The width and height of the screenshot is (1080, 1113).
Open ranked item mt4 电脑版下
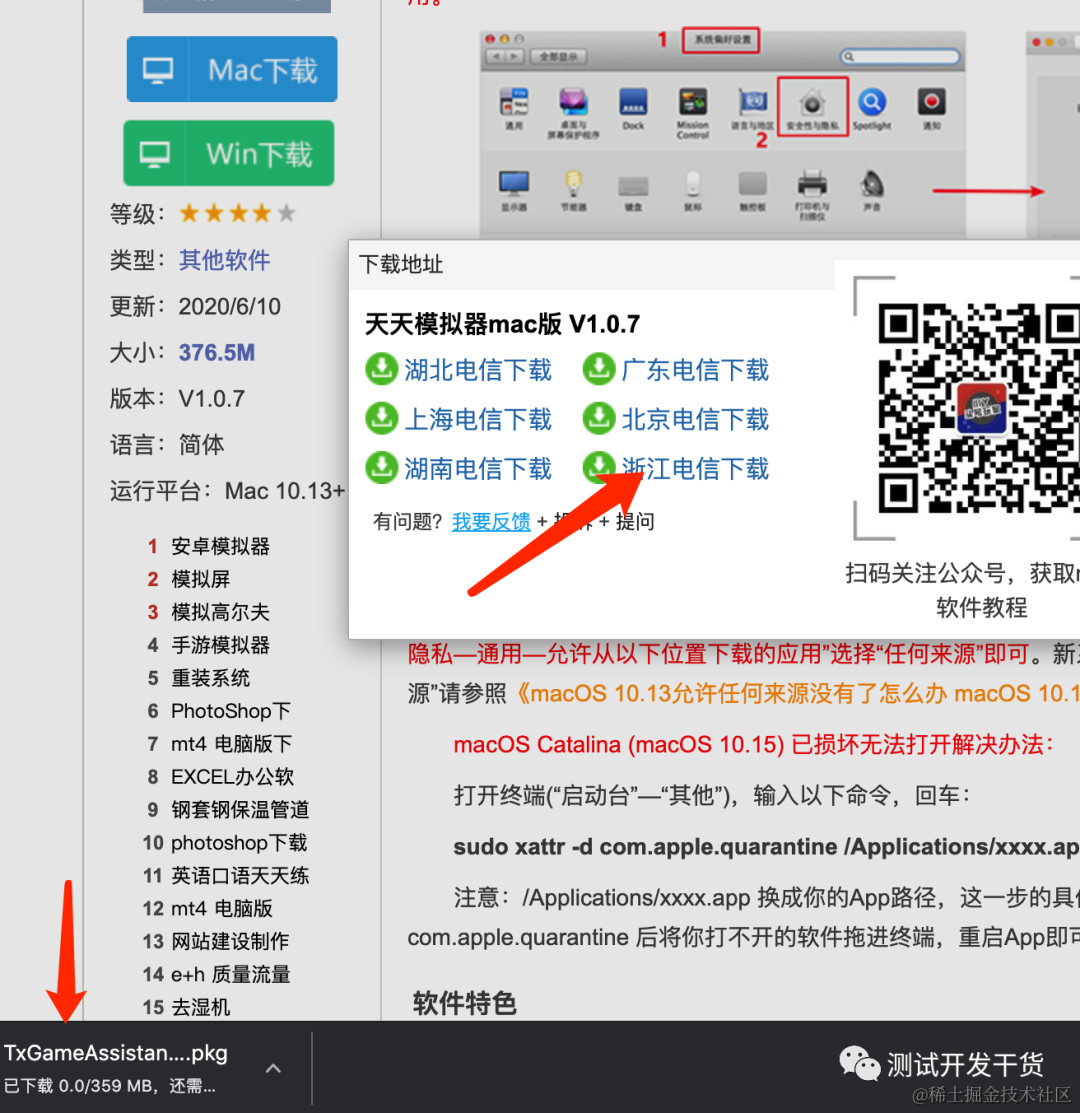pyautogui.click(x=231, y=744)
